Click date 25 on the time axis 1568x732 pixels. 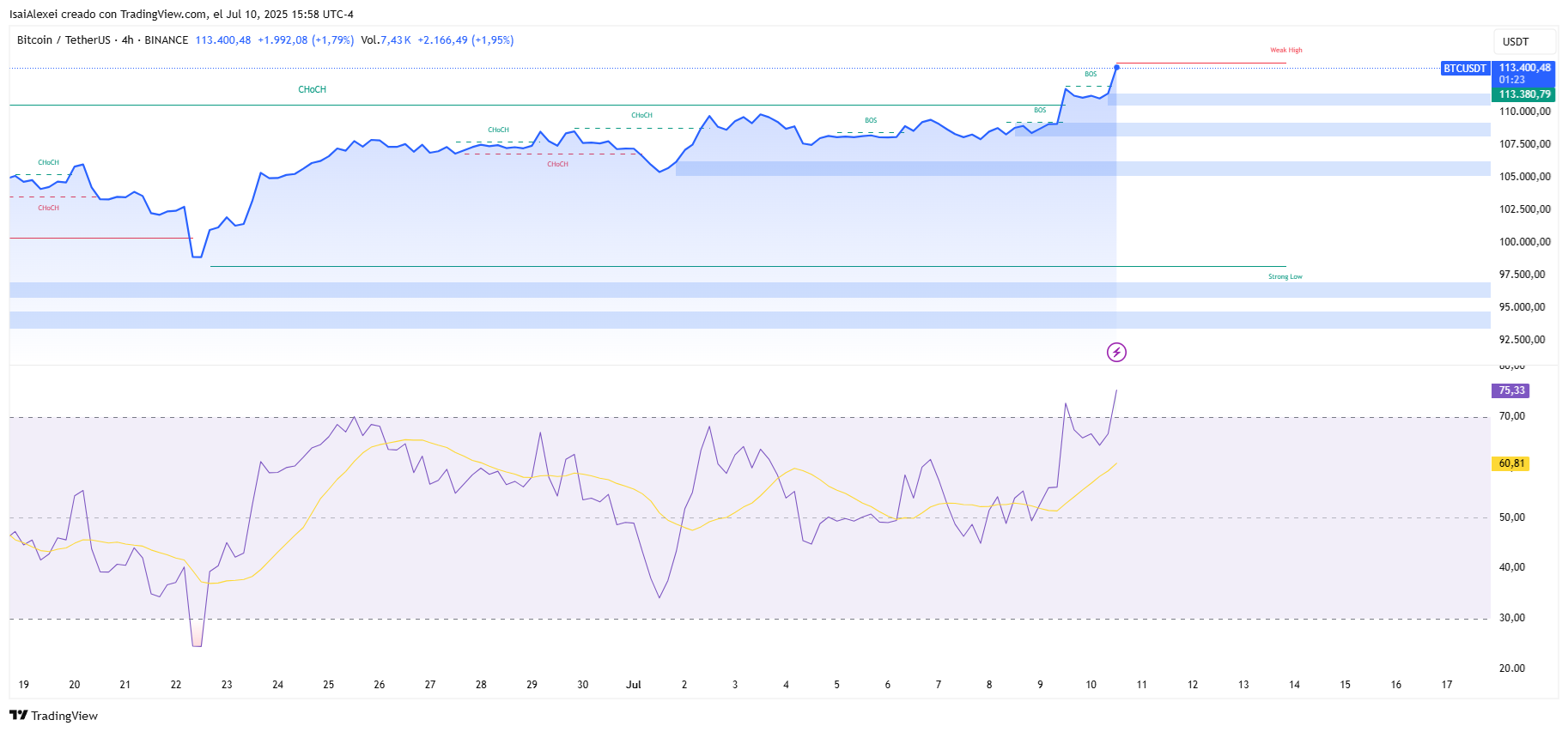click(x=329, y=685)
